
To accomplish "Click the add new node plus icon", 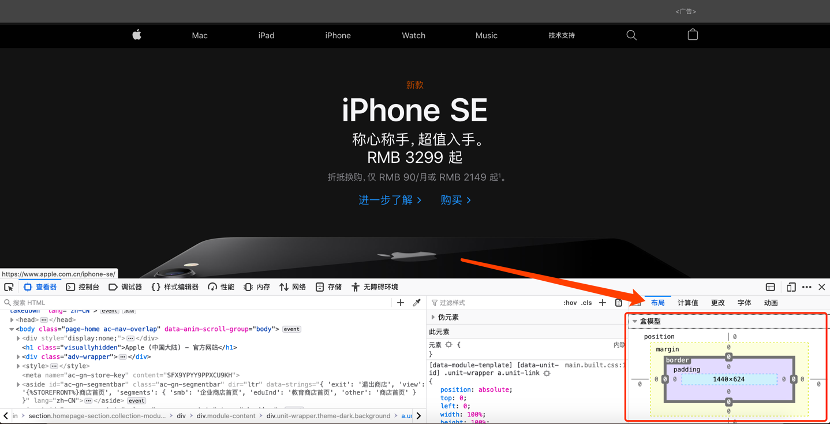I will tap(400, 303).
